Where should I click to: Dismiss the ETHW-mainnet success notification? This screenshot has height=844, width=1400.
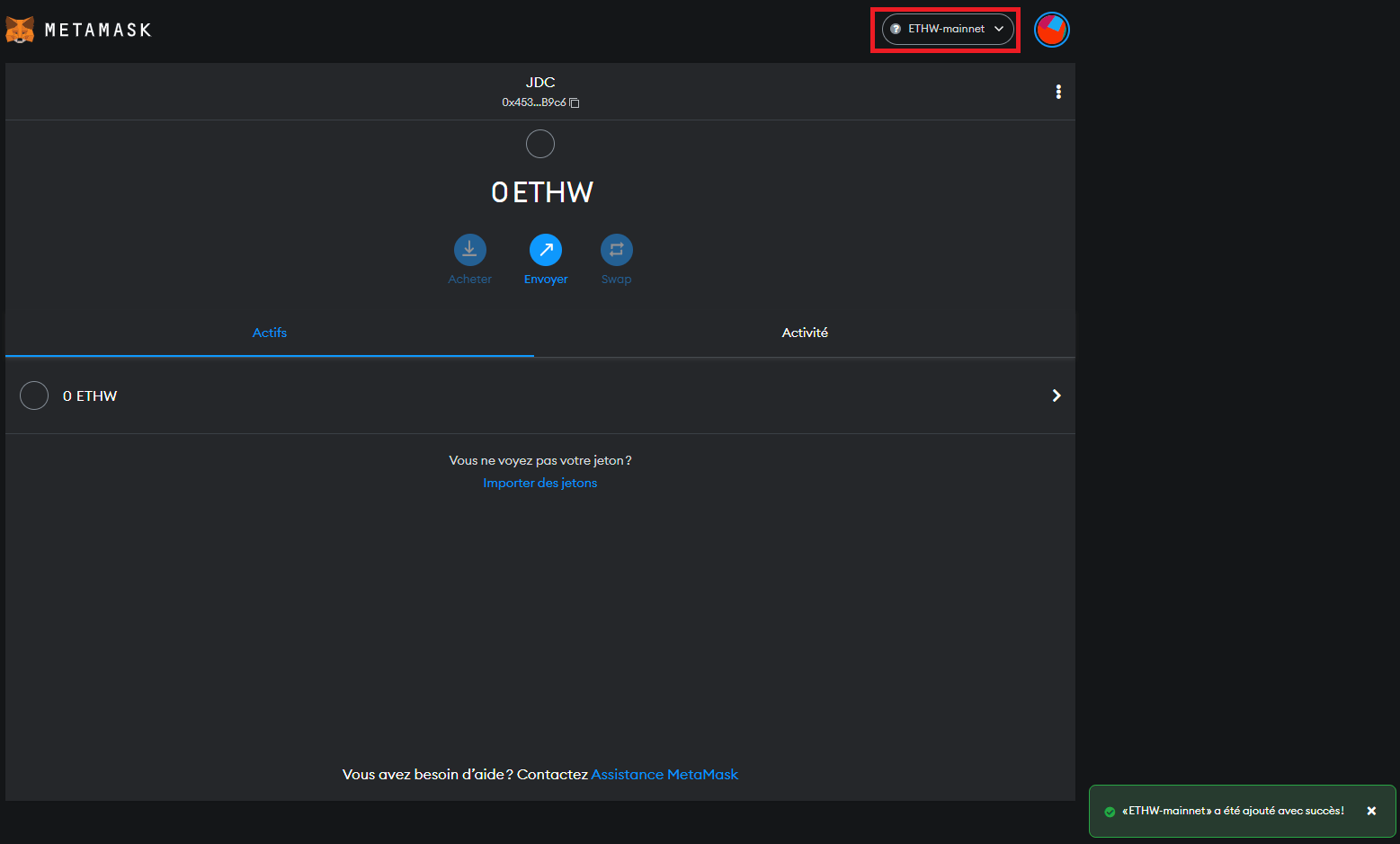1371,811
